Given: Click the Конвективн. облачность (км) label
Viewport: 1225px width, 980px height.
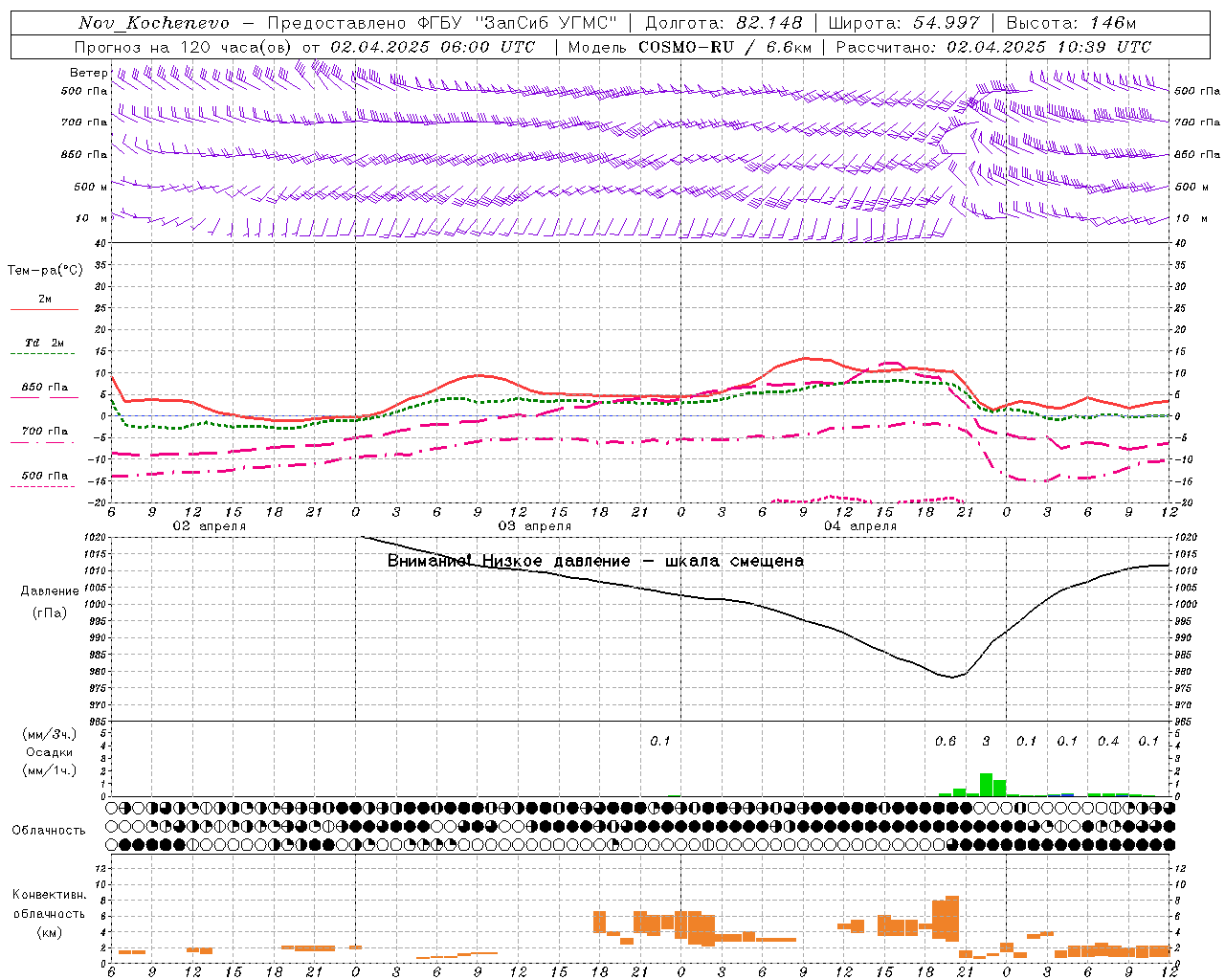Looking at the screenshot, I should pyautogui.click(x=49, y=913).
